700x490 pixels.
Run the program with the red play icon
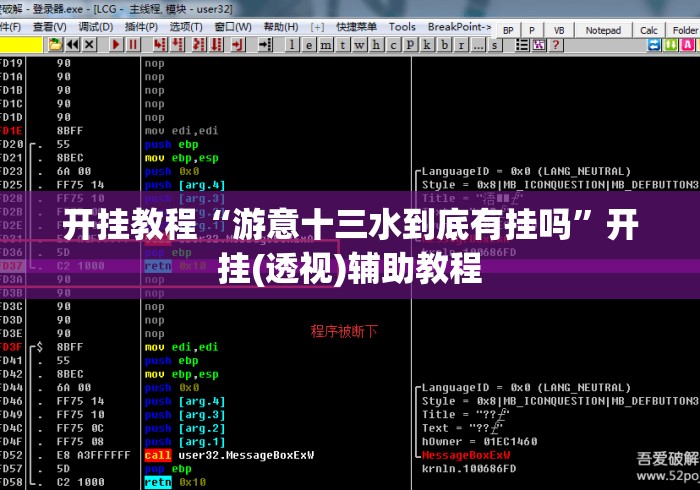point(116,45)
